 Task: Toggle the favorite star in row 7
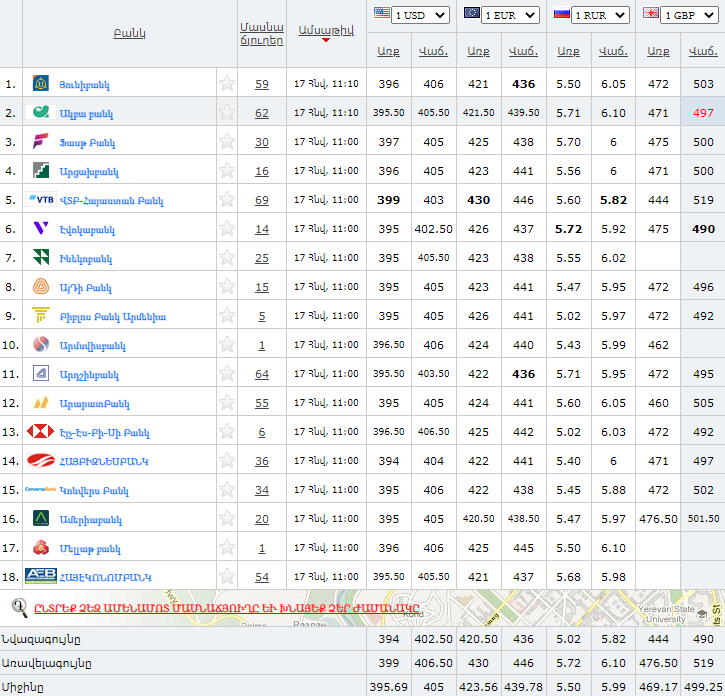click(x=227, y=258)
